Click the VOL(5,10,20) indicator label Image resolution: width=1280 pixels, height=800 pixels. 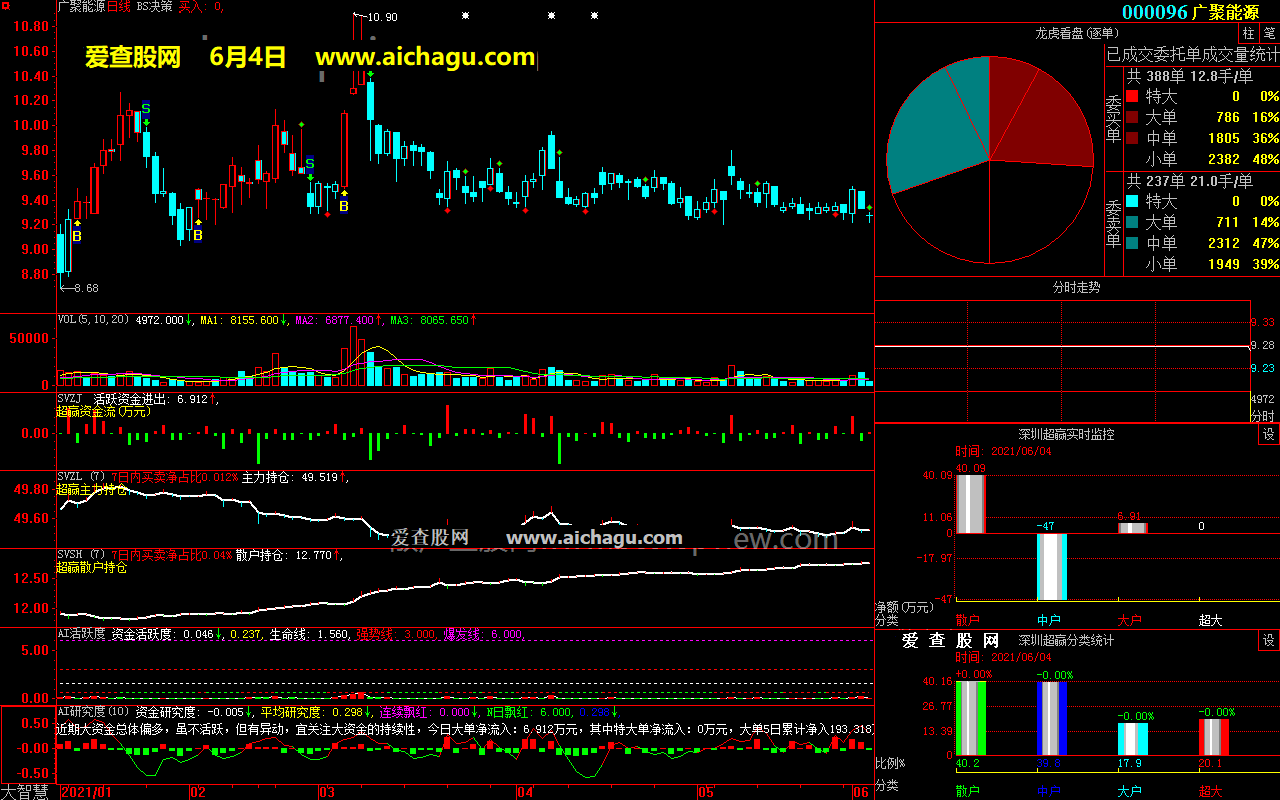pos(94,320)
